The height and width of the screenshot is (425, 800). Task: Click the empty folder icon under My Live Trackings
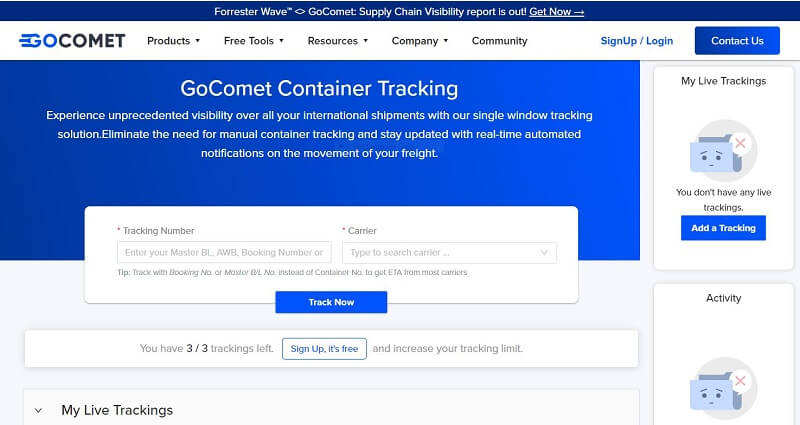click(x=723, y=151)
